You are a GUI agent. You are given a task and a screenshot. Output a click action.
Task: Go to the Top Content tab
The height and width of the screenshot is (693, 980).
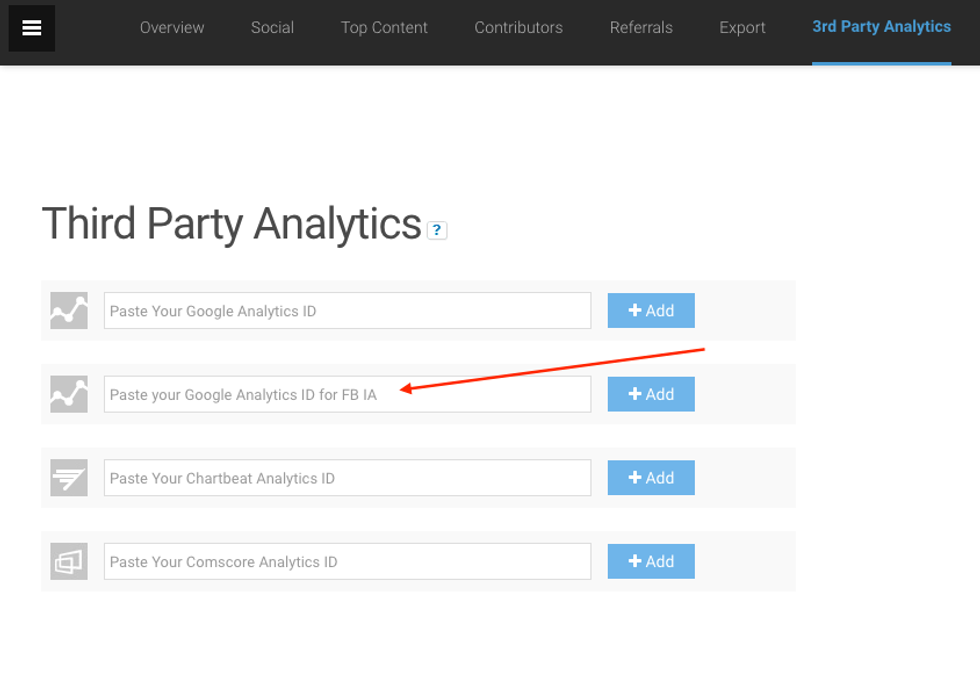pyautogui.click(x=384, y=28)
